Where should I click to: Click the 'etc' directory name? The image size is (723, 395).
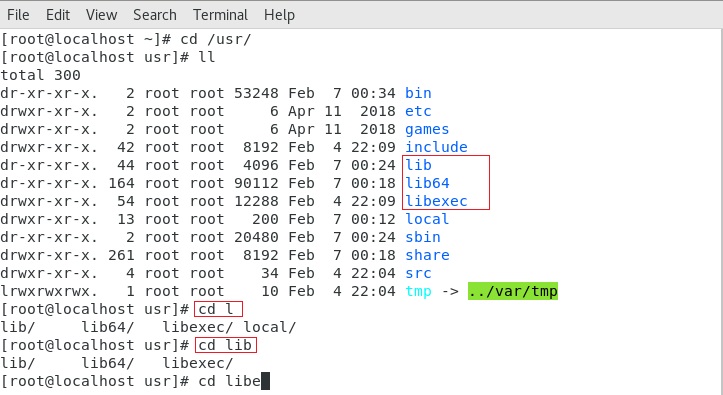pyautogui.click(x=418, y=111)
